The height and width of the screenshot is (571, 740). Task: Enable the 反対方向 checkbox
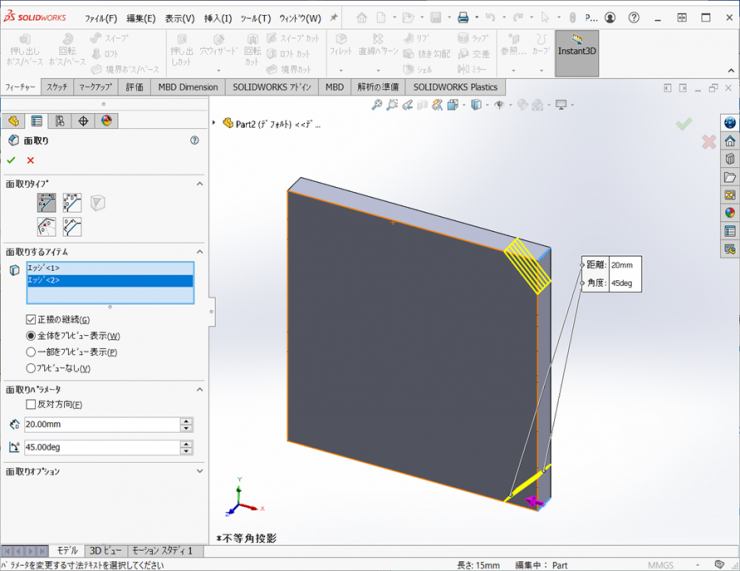point(31,405)
